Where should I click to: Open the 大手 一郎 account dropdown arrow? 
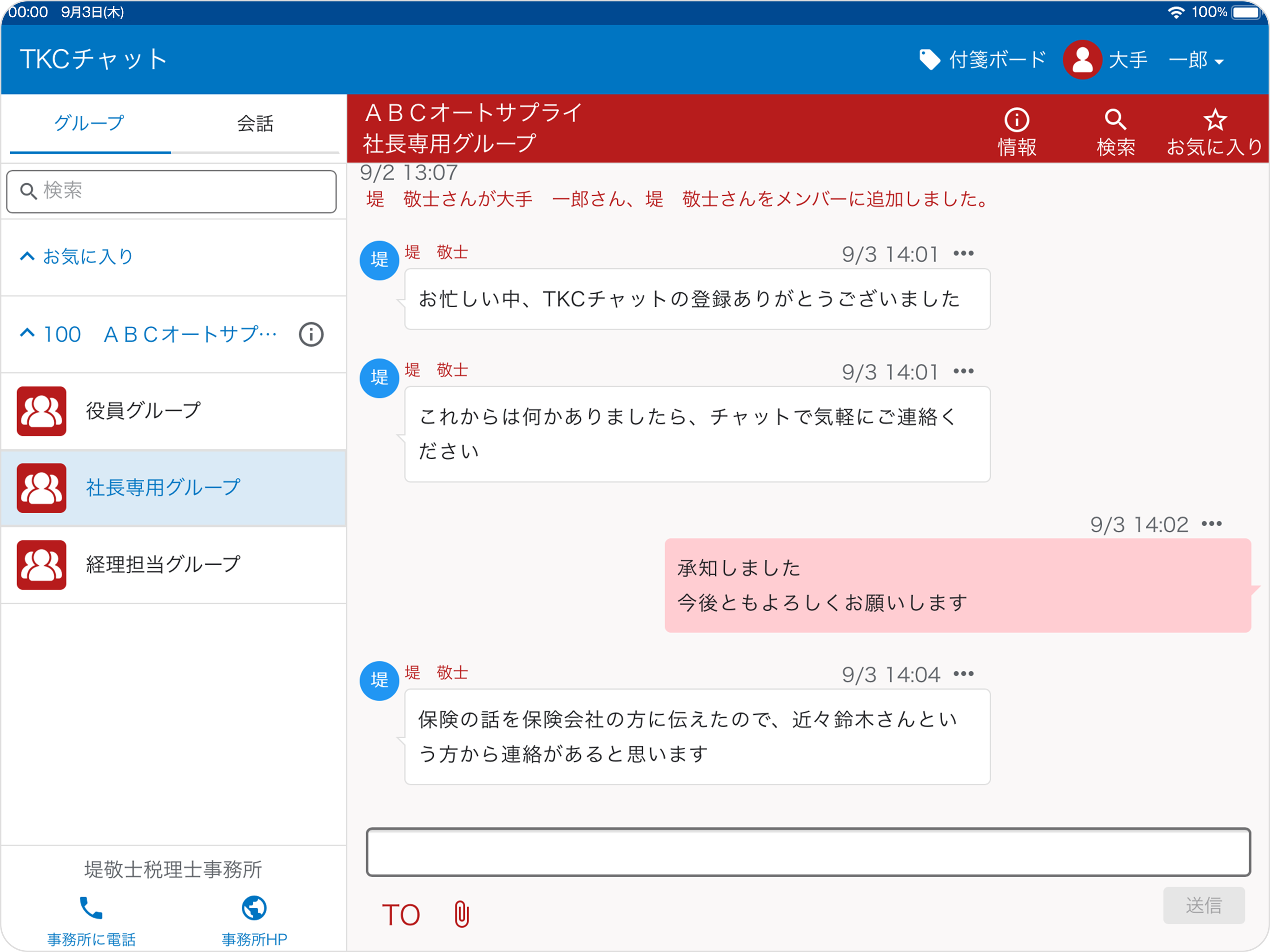point(1219,61)
